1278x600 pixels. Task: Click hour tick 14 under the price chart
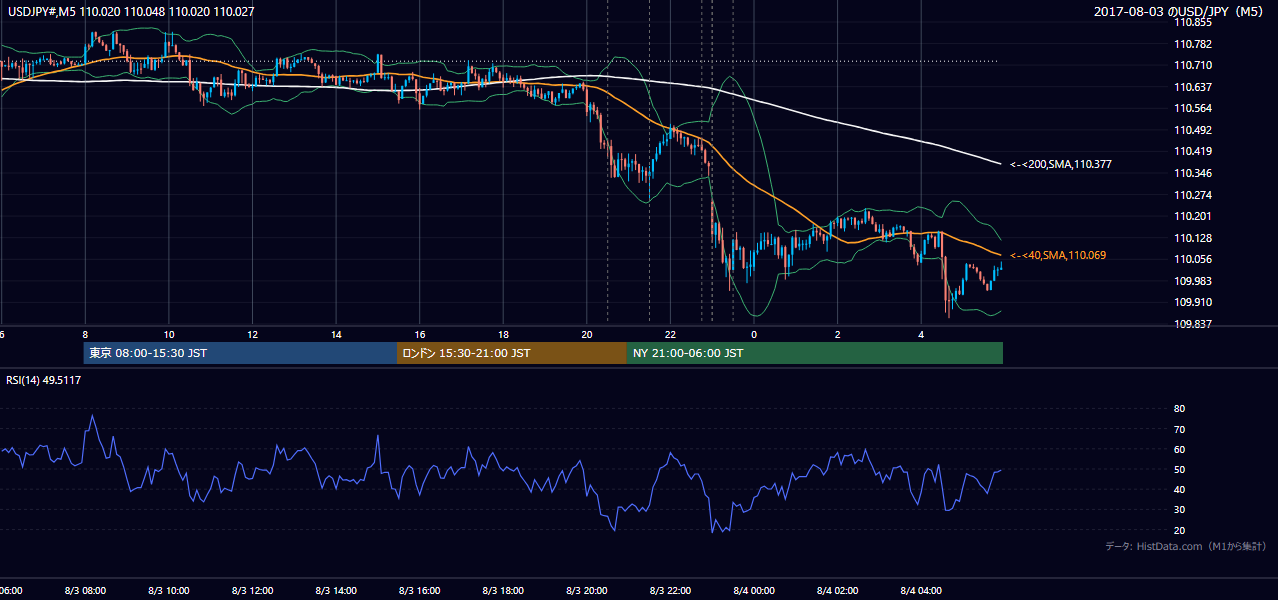pyautogui.click(x=336, y=334)
